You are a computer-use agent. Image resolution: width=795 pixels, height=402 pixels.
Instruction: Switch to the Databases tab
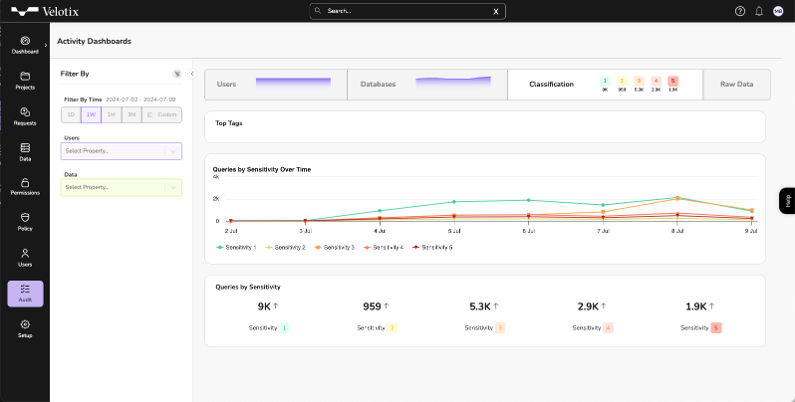click(x=427, y=84)
